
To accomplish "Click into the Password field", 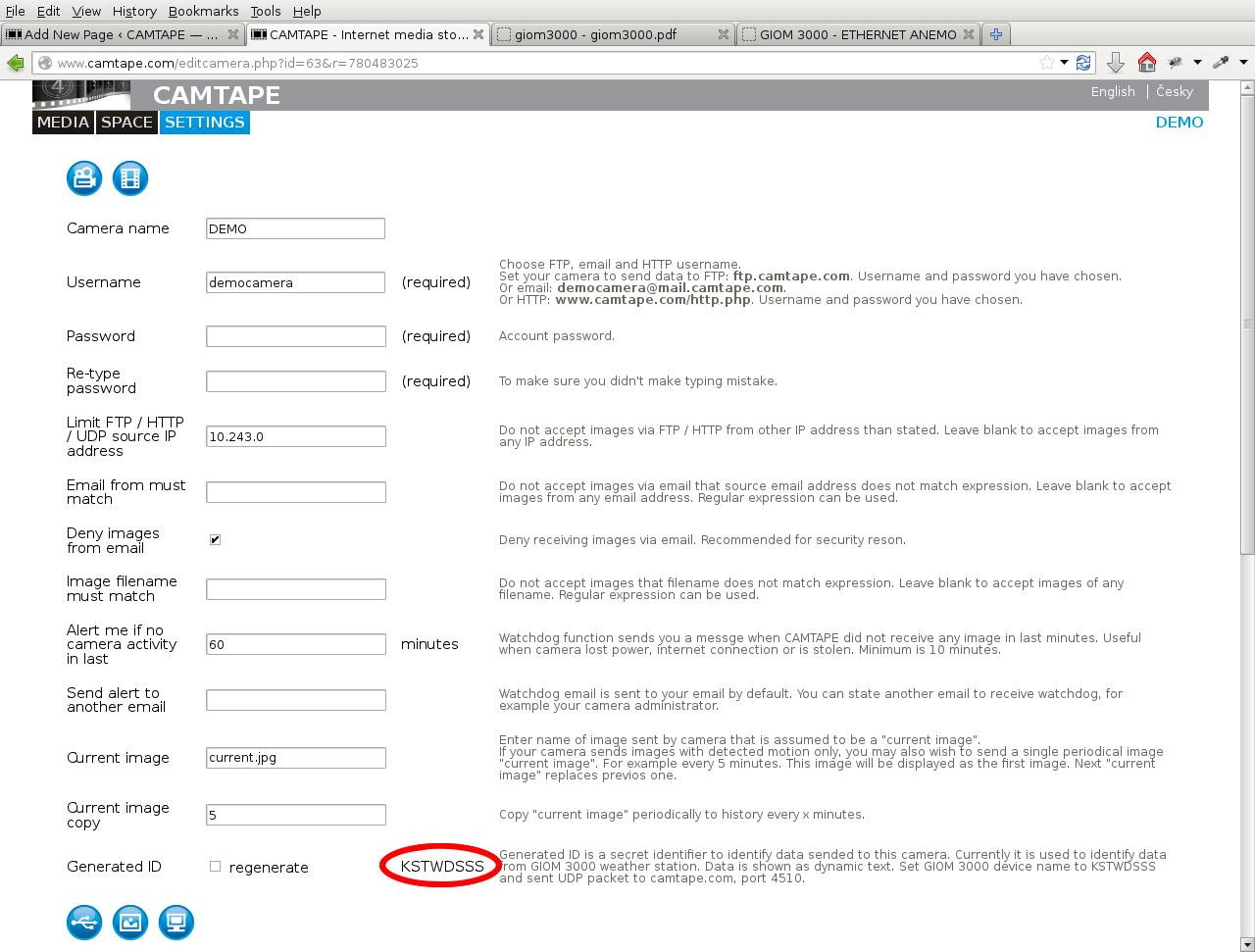I will point(295,336).
